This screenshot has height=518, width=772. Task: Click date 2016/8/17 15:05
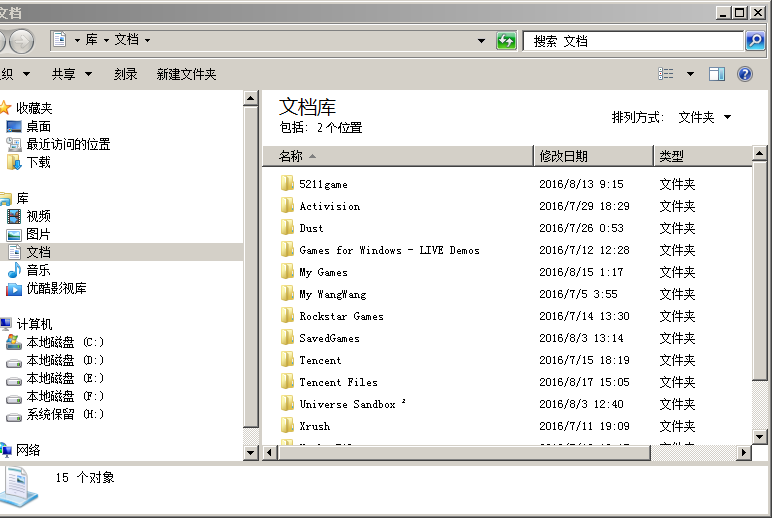pos(584,382)
